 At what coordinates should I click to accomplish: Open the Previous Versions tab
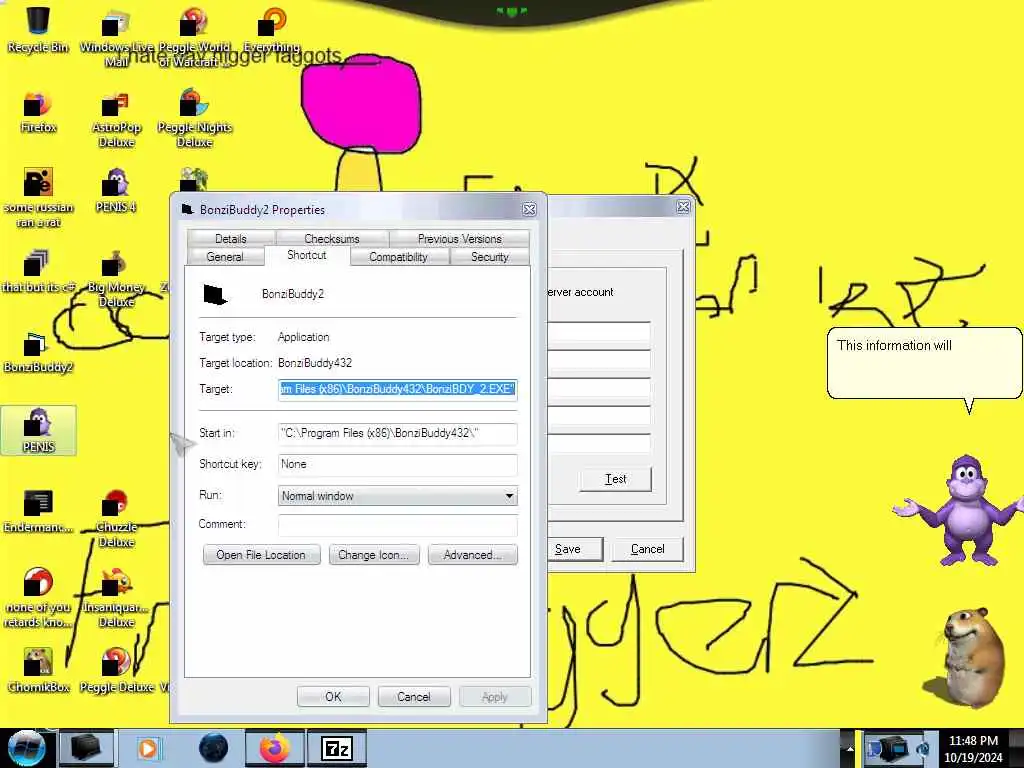click(460, 238)
